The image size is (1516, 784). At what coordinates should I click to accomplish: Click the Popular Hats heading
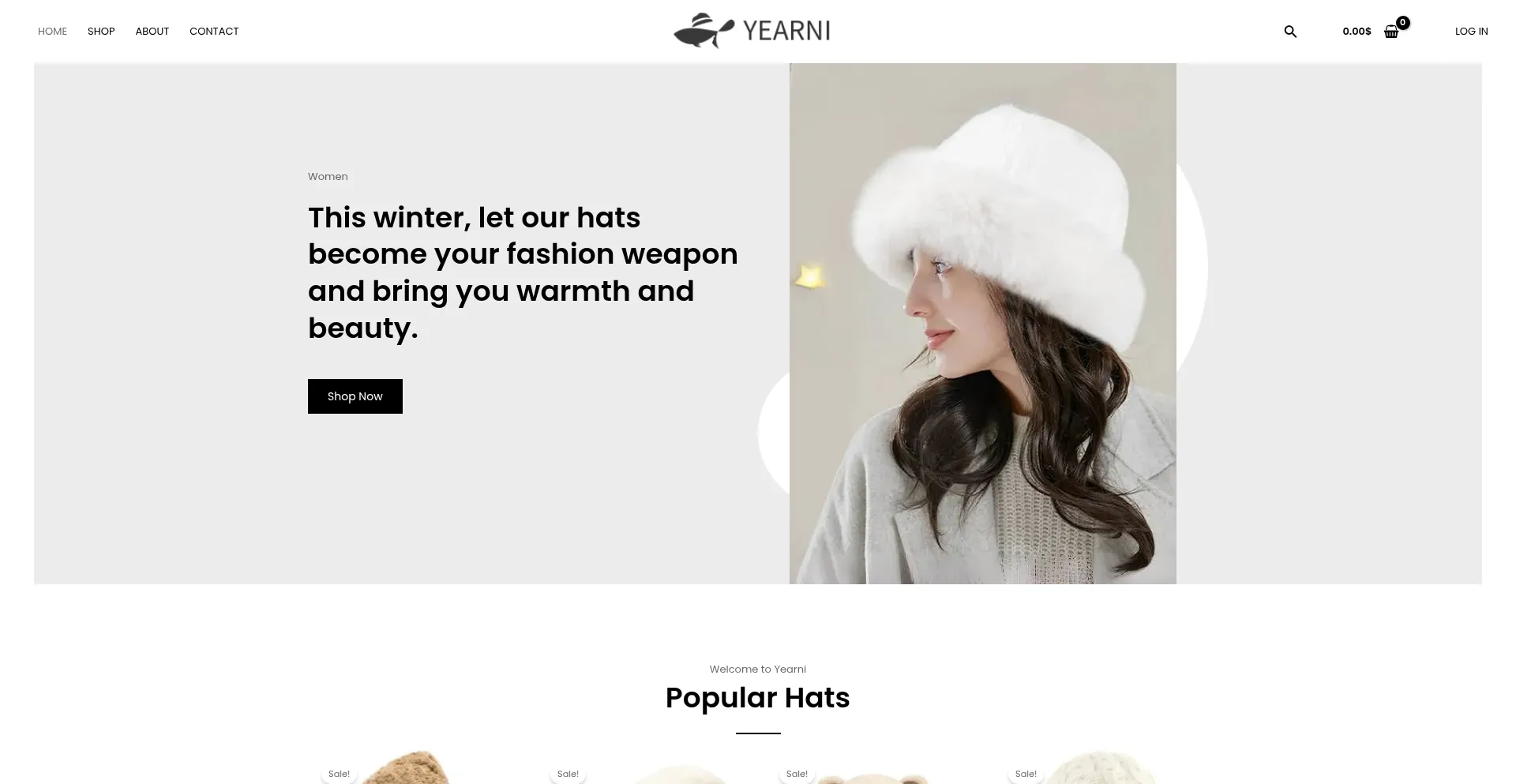(x=758, y=698)
